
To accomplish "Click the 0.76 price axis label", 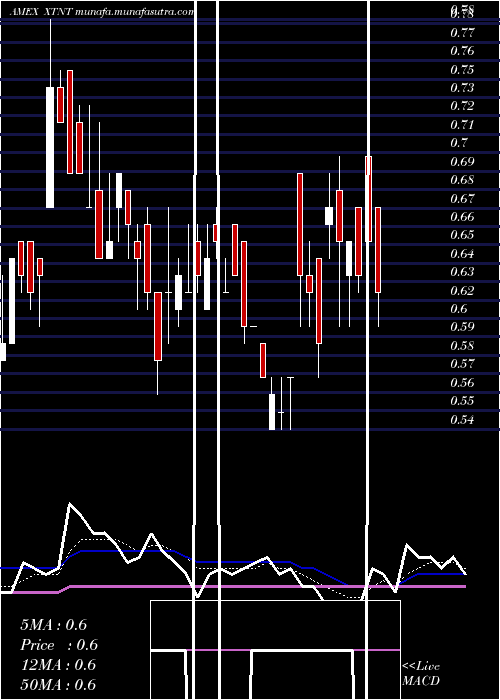I will click(462, 51).
